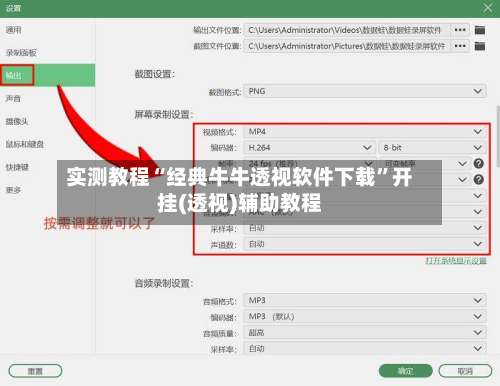Open the 8 bit depth dropdown
This screenshot has width=500, height=386.
pos(433,147)
